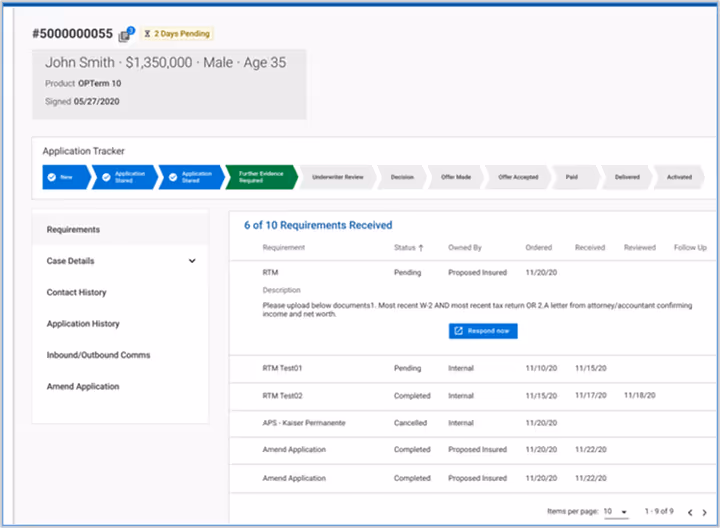Click the copy documents icon beside case number
Screen dimensions: 720x528
(x=125, y=35)
